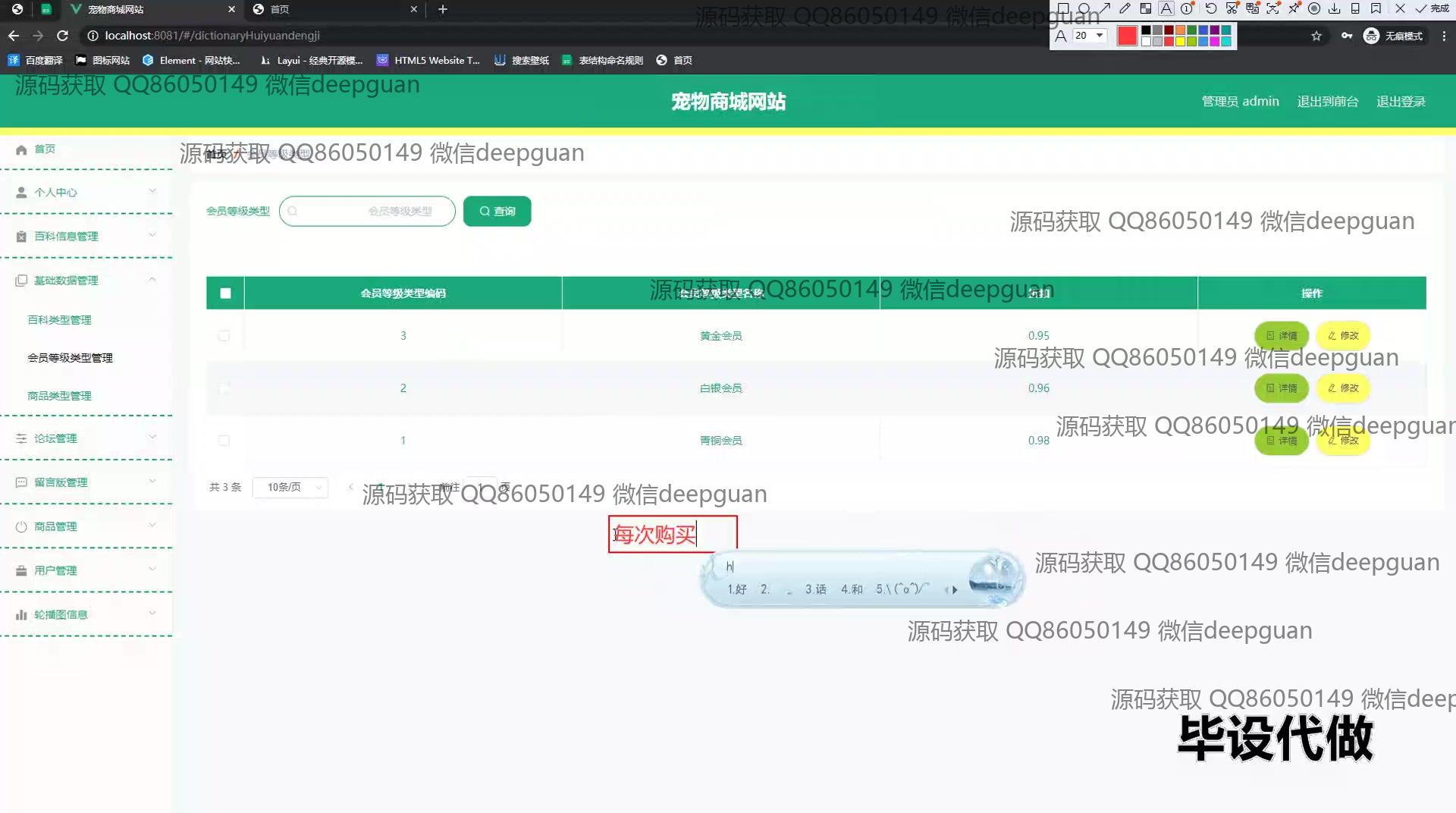
Task: Focus the 会员等级类型 search input
Action: (x=367, y=211)
